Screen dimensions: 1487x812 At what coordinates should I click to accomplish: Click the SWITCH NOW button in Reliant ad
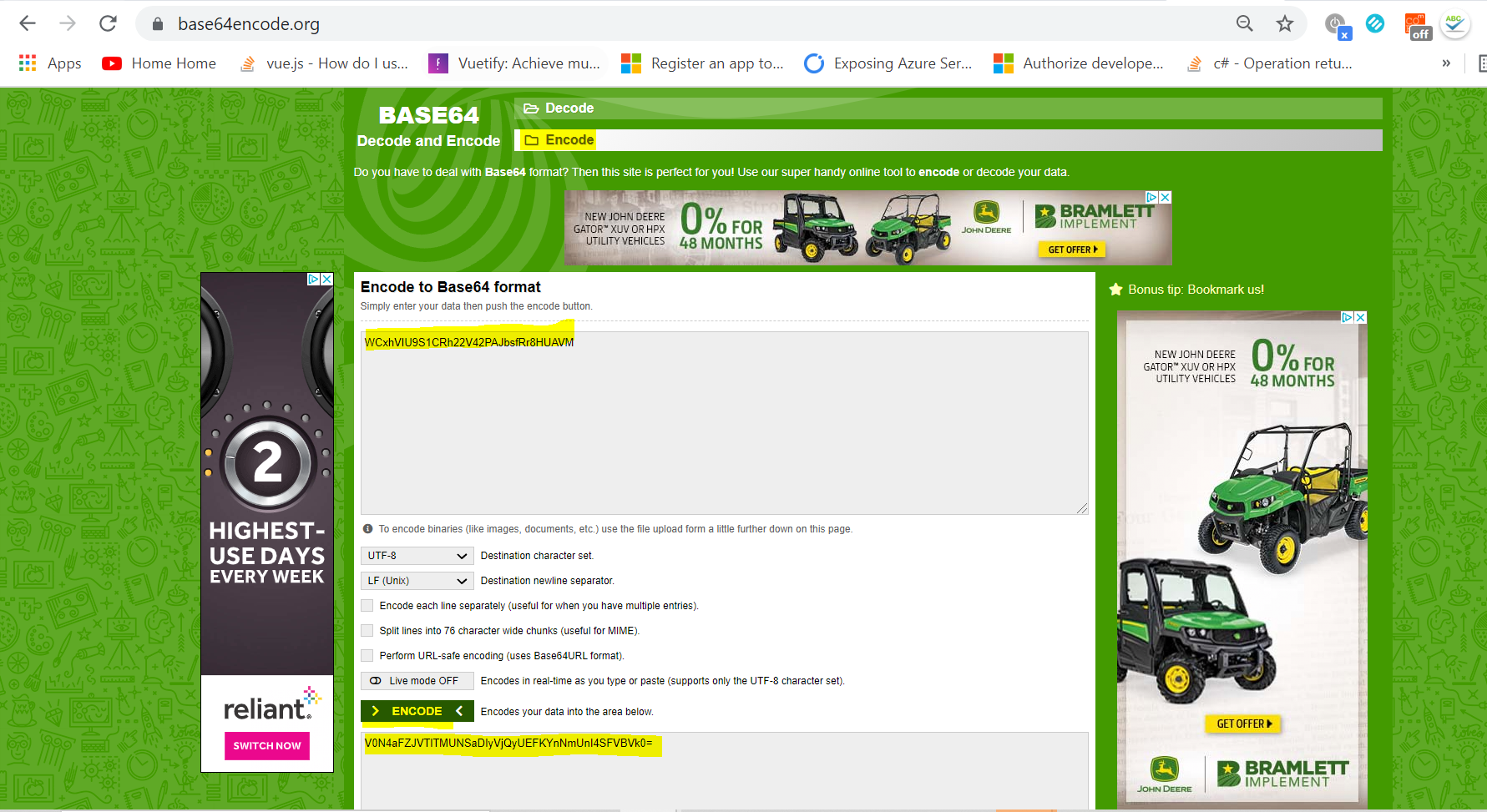pos(266,745)
